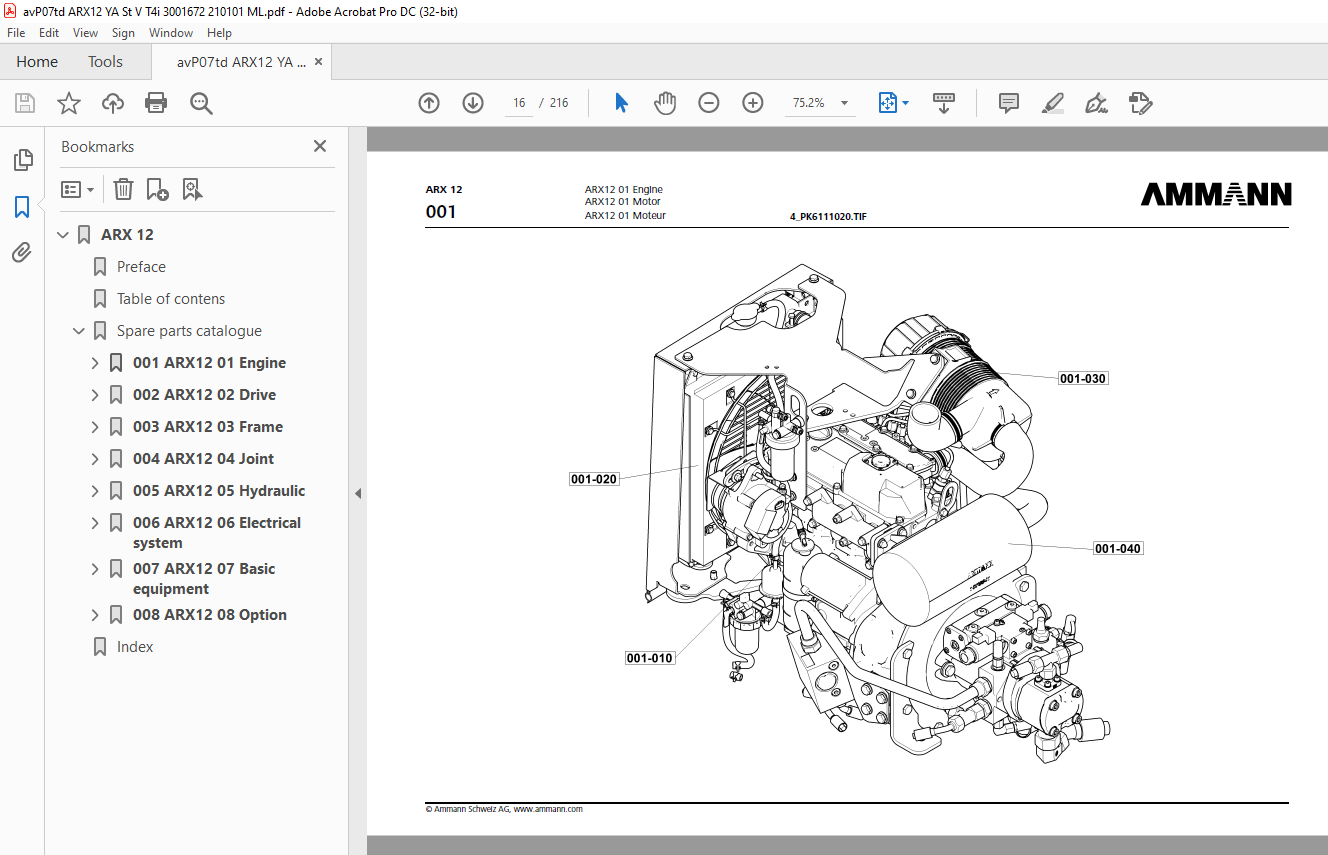The width and height of the screenshot is (1328, 855).
Task: Expand 008 ARX12 08 Option bookmark
Action: pos(95,615)
